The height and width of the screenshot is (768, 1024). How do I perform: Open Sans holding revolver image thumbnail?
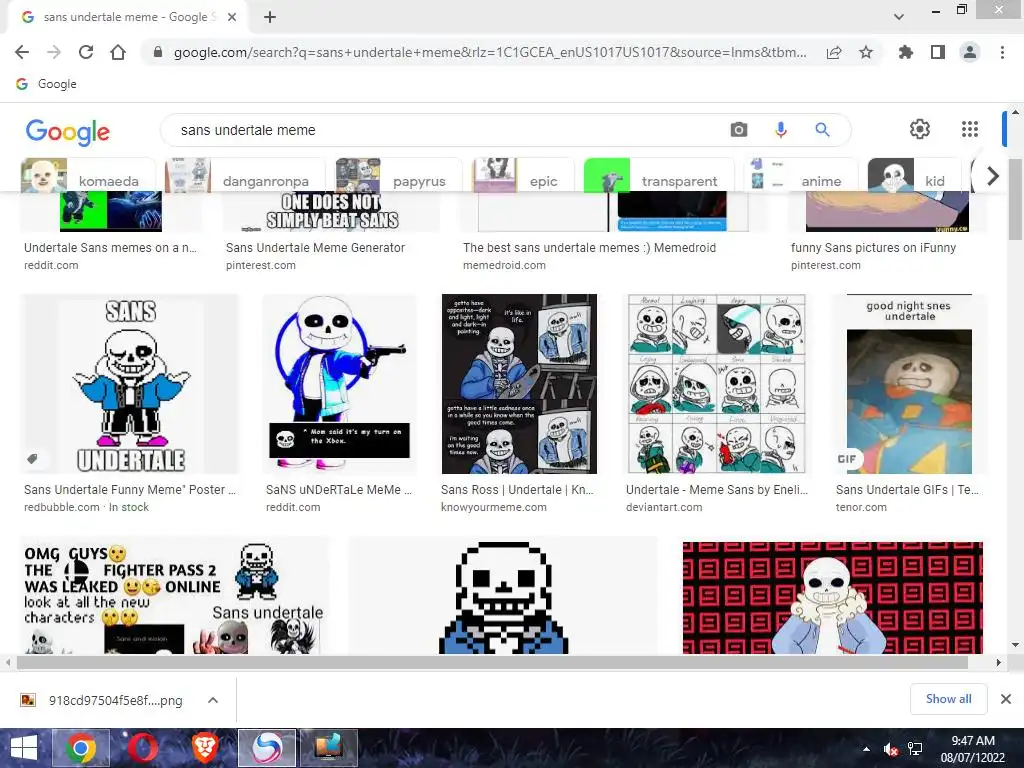point(339,384)
